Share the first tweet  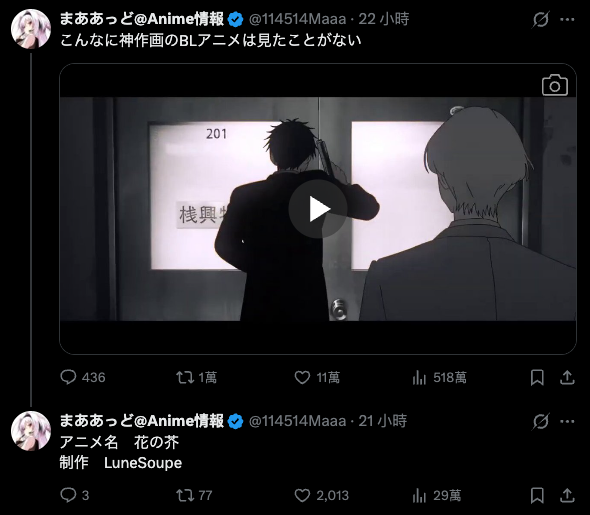click(567, 377)
